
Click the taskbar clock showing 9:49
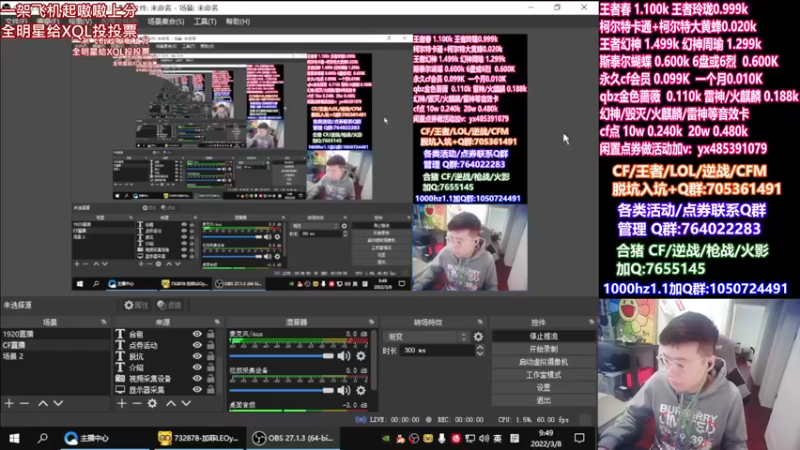[x=546, y=438]
